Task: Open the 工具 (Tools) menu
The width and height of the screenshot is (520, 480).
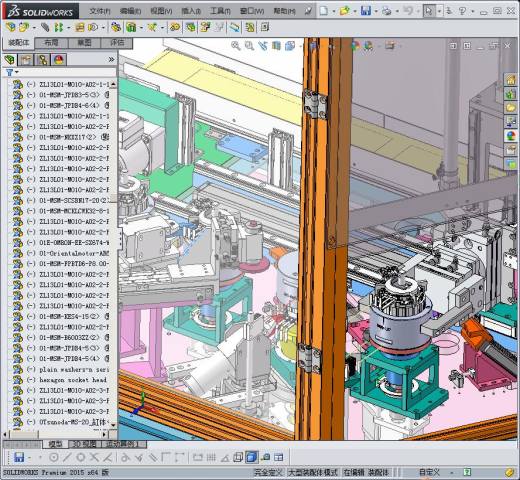Action: point(220,11)
